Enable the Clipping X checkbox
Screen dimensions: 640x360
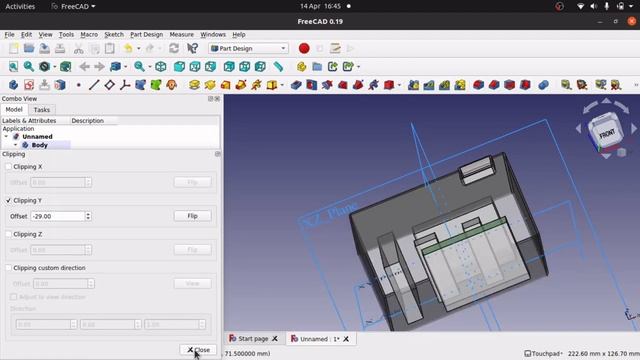click(9, 167)
